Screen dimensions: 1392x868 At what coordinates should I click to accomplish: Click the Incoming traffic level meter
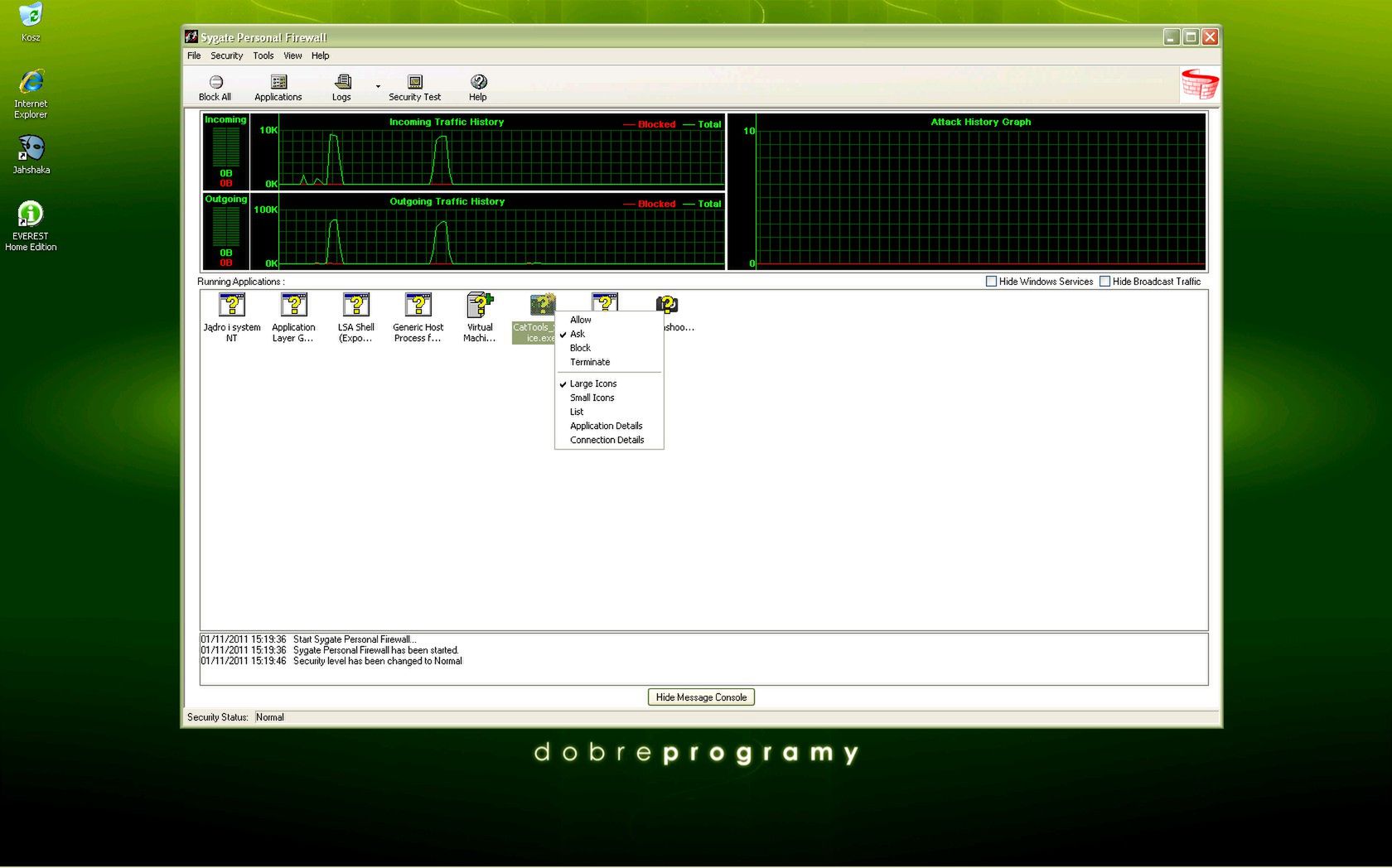tap(226, 152)
